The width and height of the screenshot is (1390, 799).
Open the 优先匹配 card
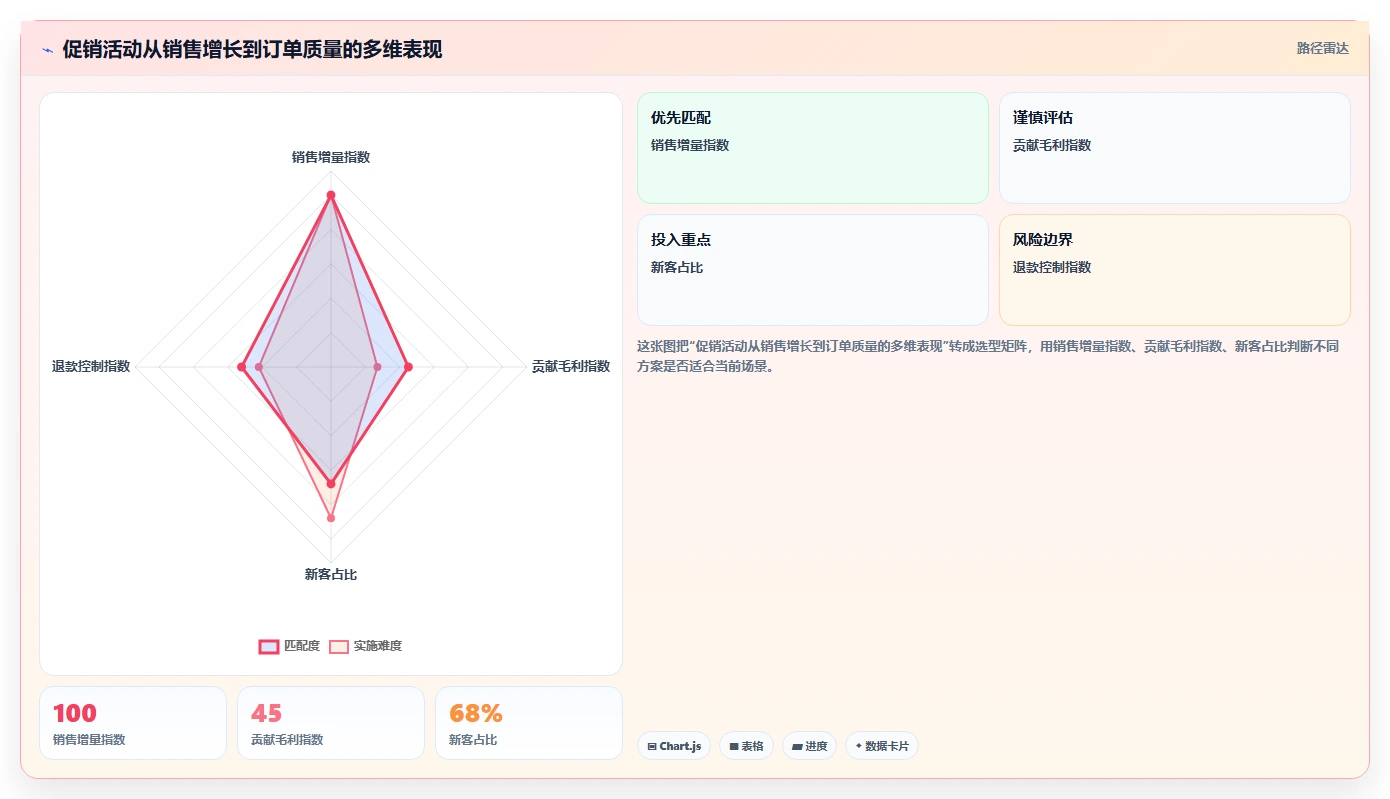[x=812, y=148]
